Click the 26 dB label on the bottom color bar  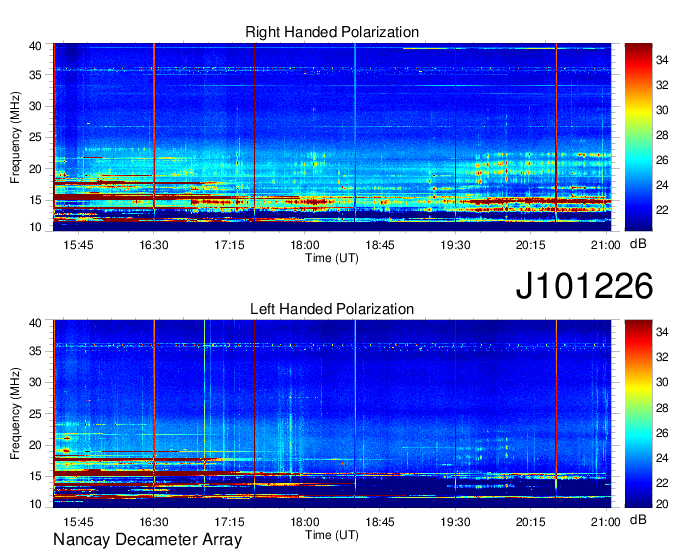[662, 433]
